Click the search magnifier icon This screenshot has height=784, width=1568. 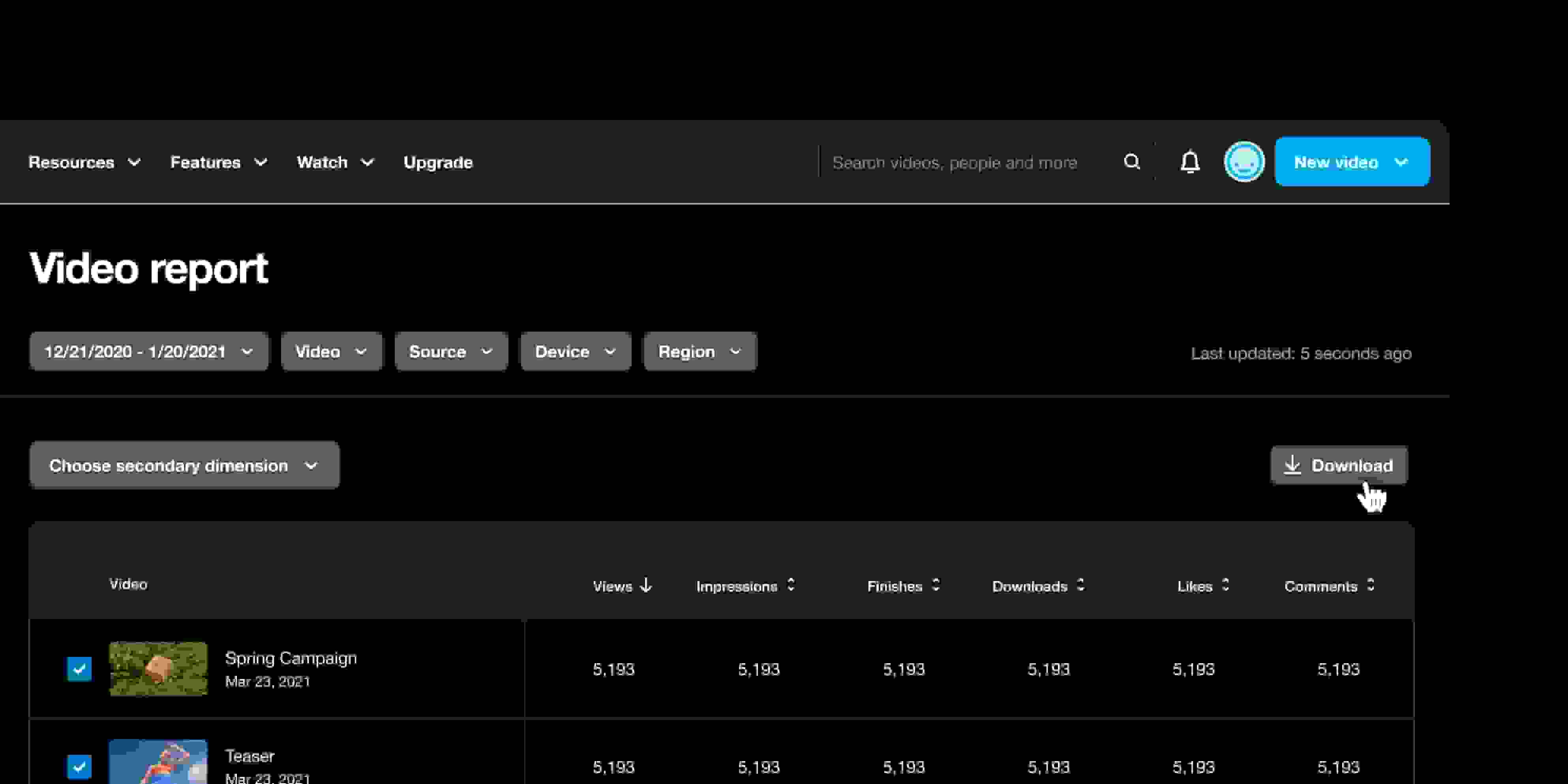pyautogui.click(x=1131, y=162)
